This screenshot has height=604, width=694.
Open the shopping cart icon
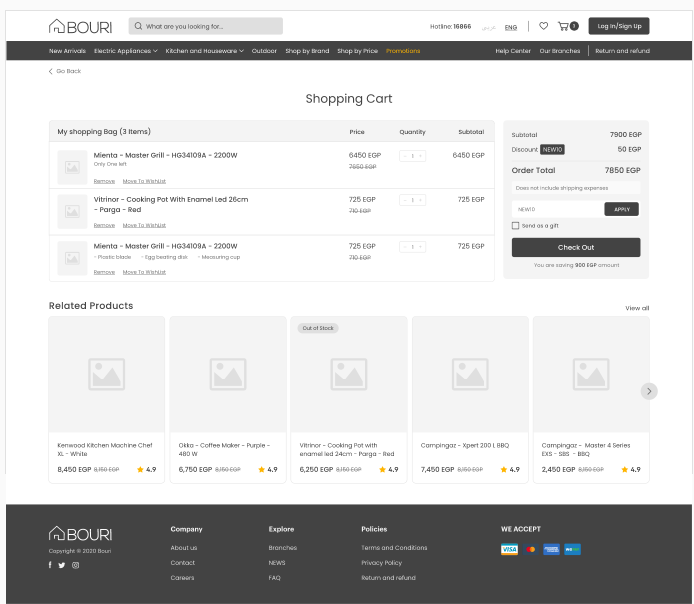click(x=563, y=26)
